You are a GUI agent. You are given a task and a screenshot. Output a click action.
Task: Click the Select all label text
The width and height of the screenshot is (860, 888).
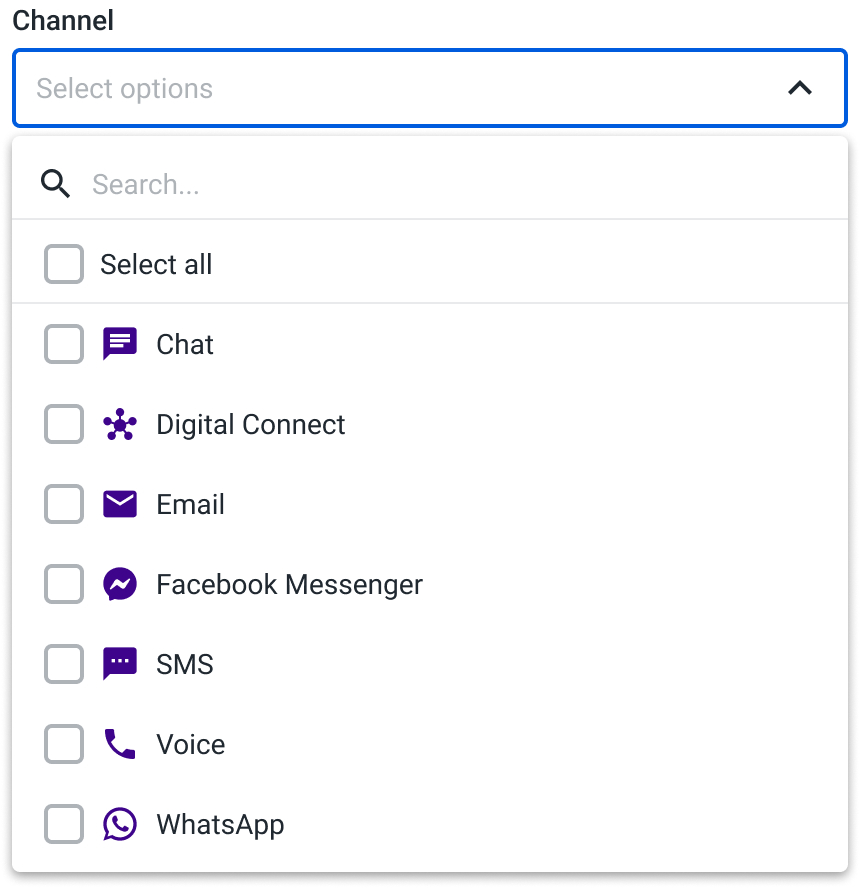pos(156,264)
